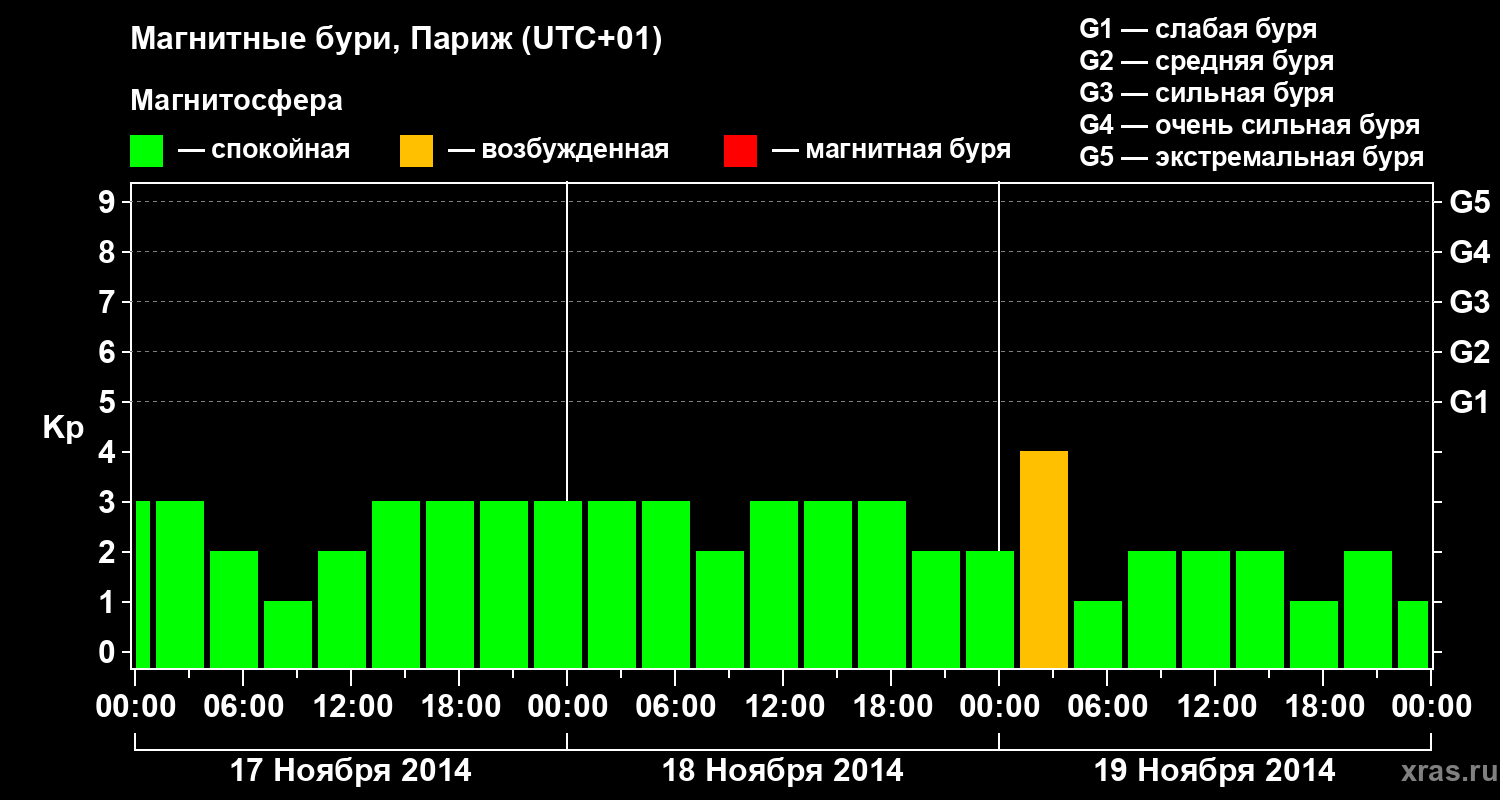Click the Kp axis label
This screenshot has height=800, width=1500.
tap(63, 429)
